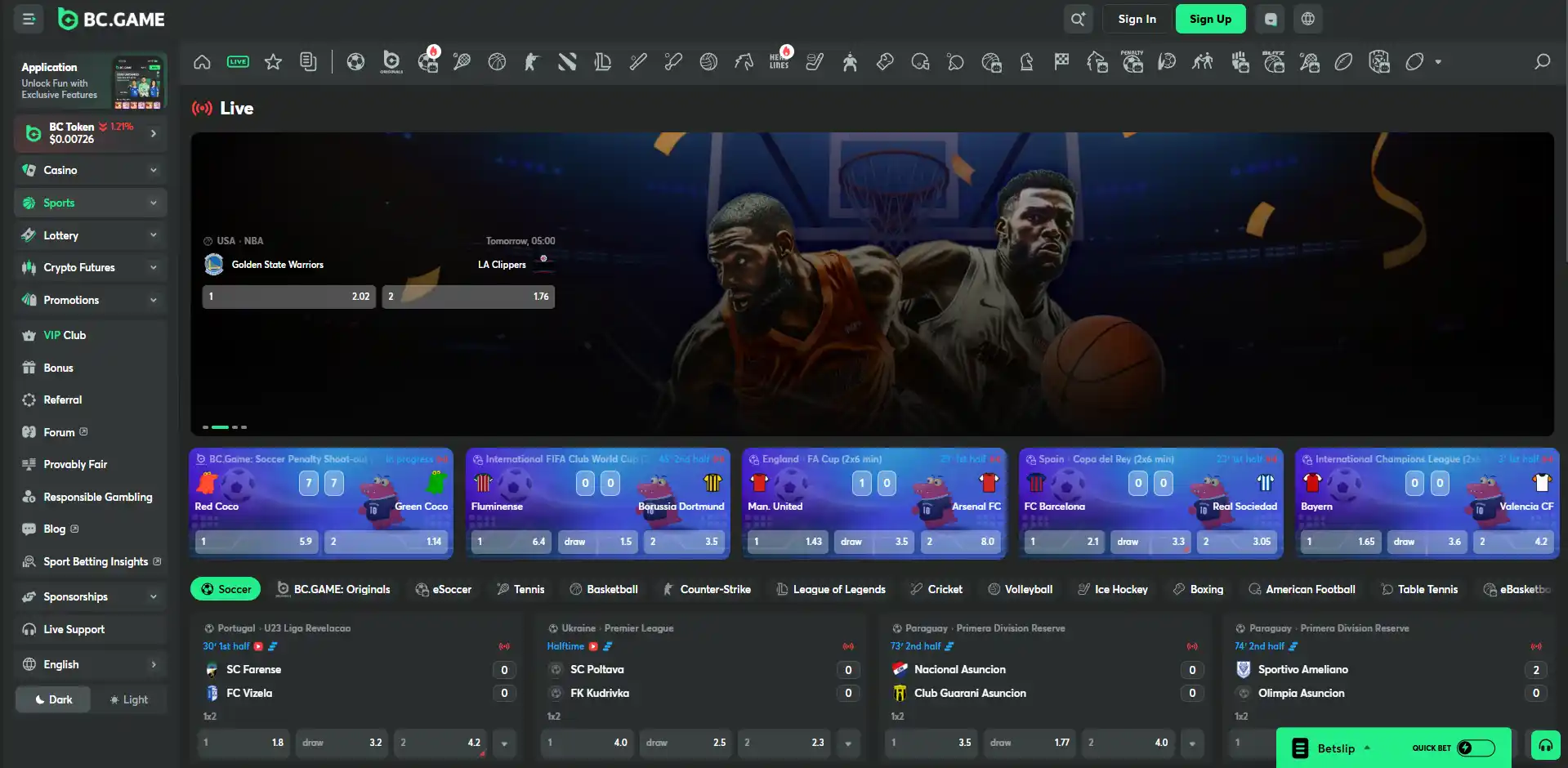Switch to the Ice Hockey tab
Image resolution: width=1568 pixels, height=768 pixels.
1113,589
